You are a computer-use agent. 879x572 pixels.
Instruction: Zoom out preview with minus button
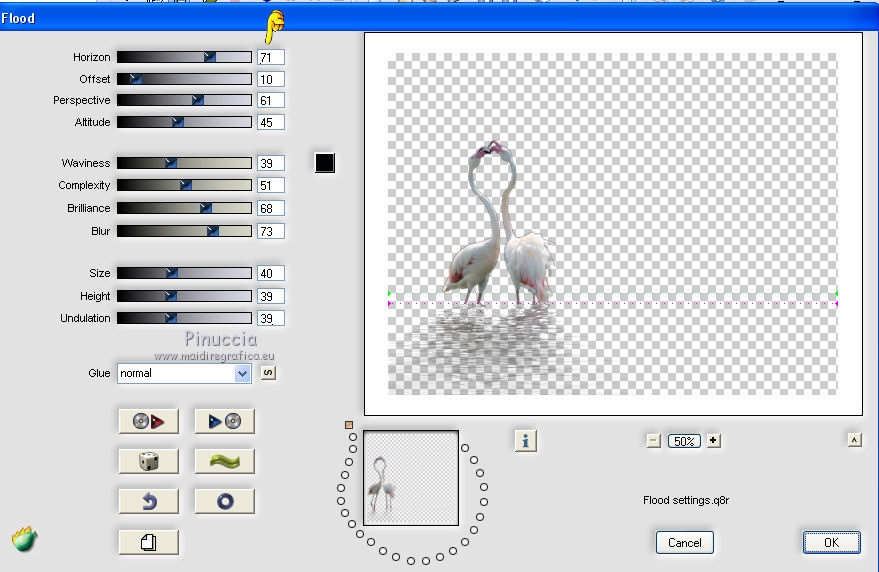(x=654, y=441)
